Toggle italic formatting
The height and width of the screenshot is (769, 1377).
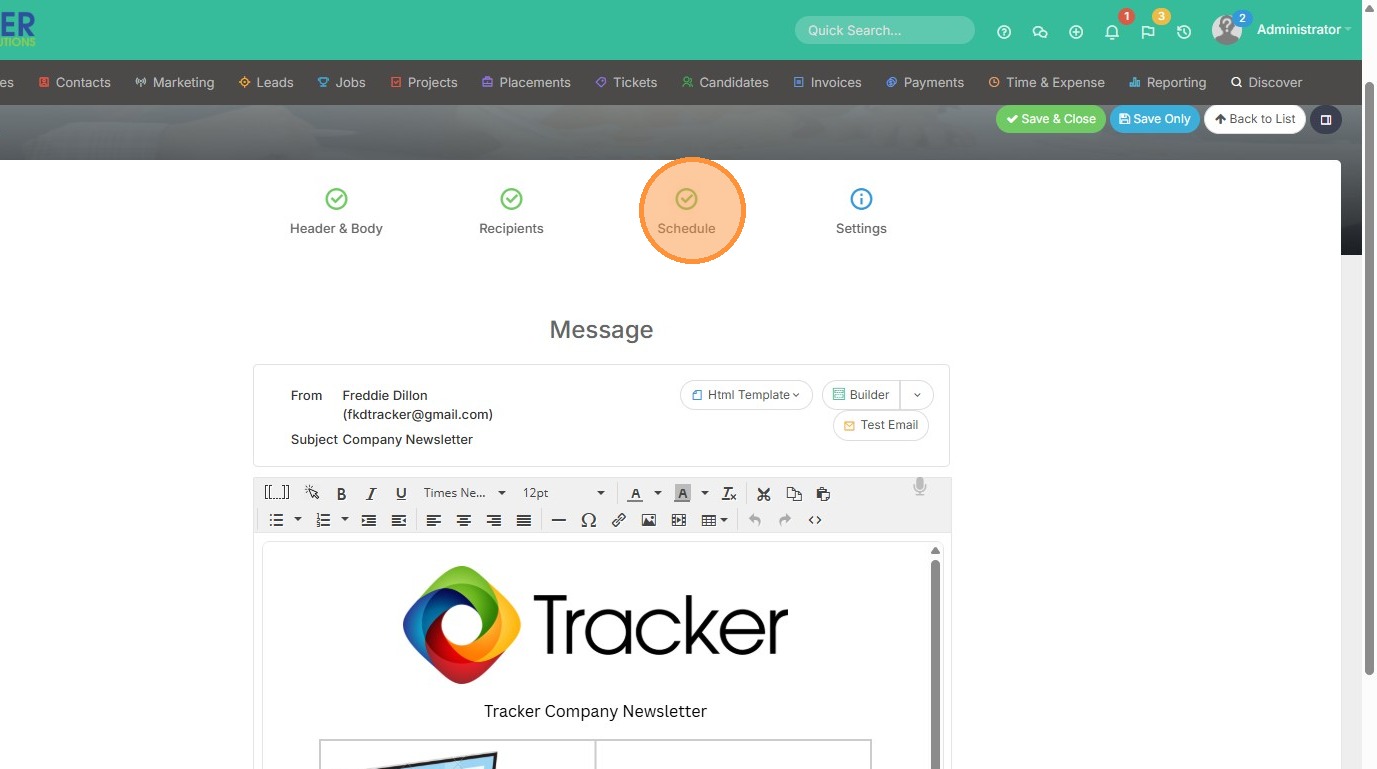[x=371, y=494]
